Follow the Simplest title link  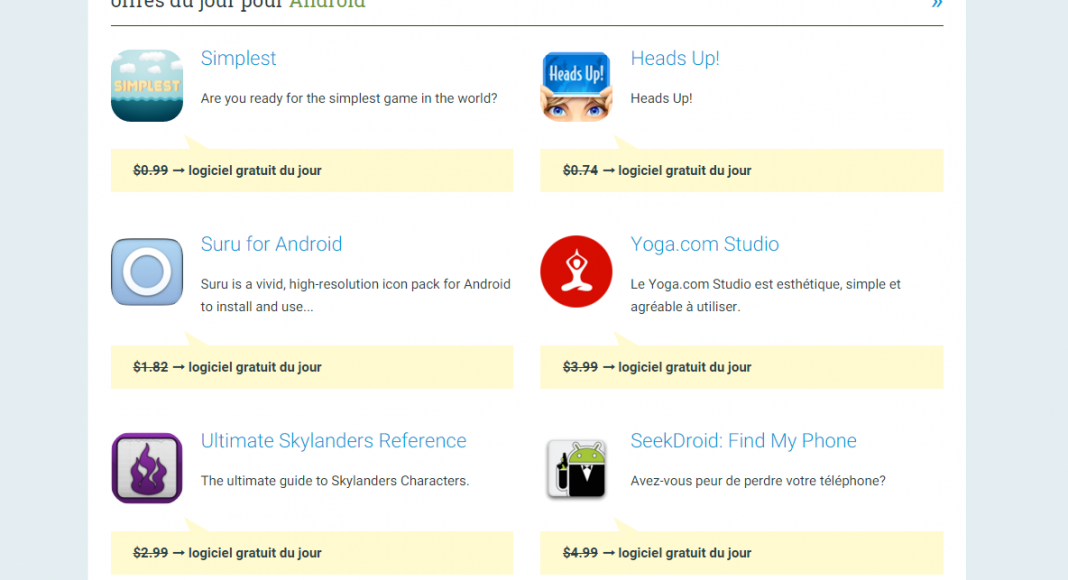238,59
